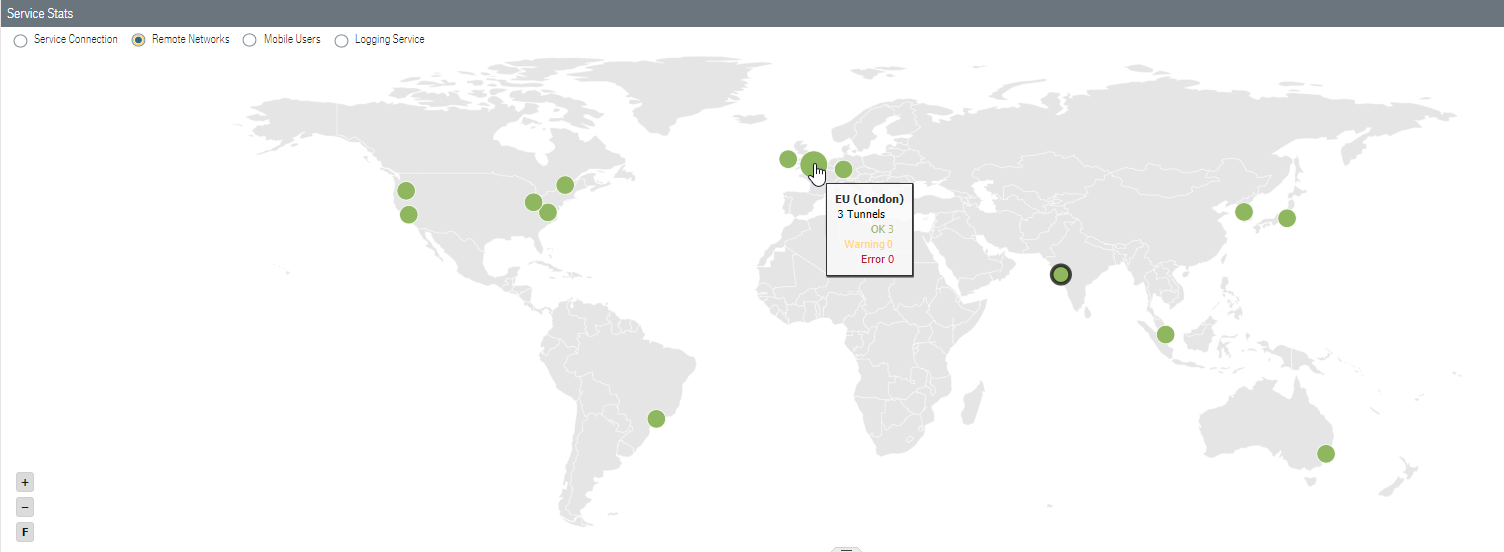Image resolution: width=1504 pixels, height=552 pixels.
Task: Click the Error 0 status line
Action: click(877, 259)
